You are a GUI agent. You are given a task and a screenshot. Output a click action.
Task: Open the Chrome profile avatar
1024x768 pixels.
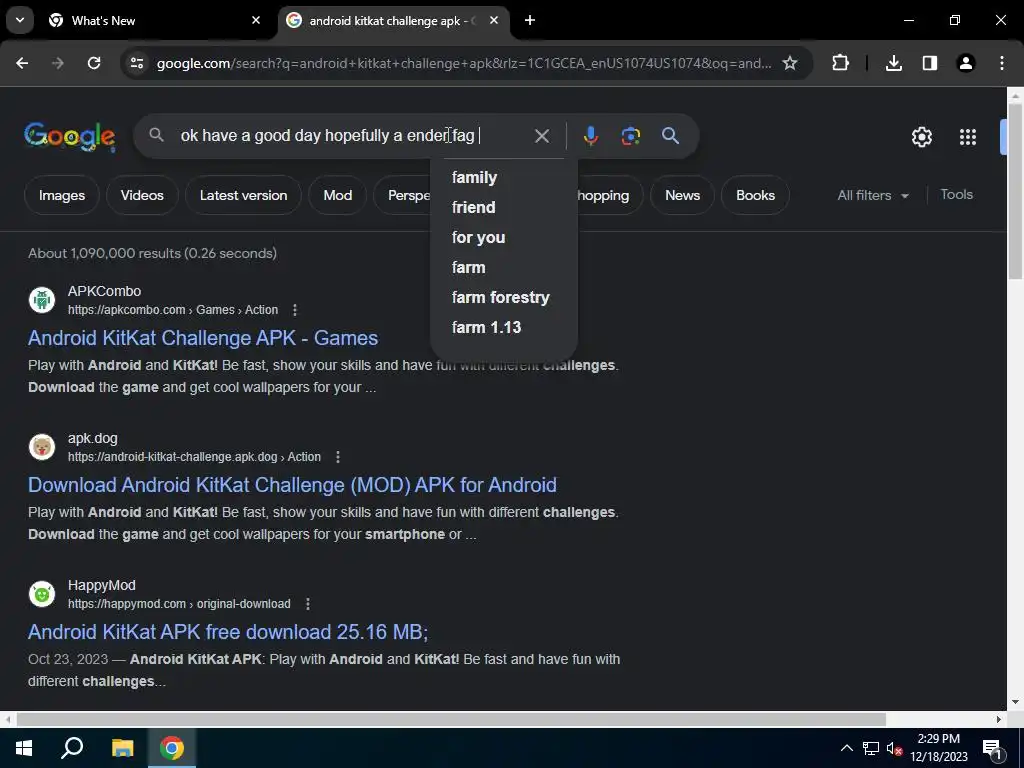[x=965, y=63]
